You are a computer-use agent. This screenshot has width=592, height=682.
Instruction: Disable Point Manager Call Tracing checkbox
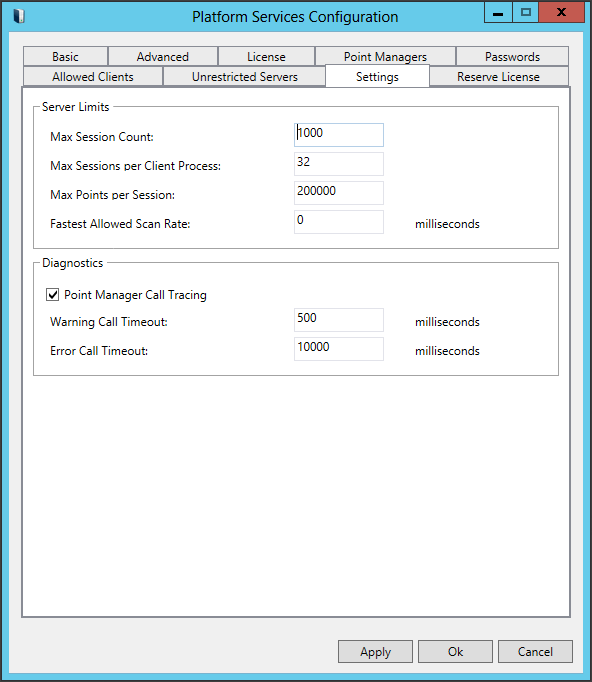[x=53, y=295]
